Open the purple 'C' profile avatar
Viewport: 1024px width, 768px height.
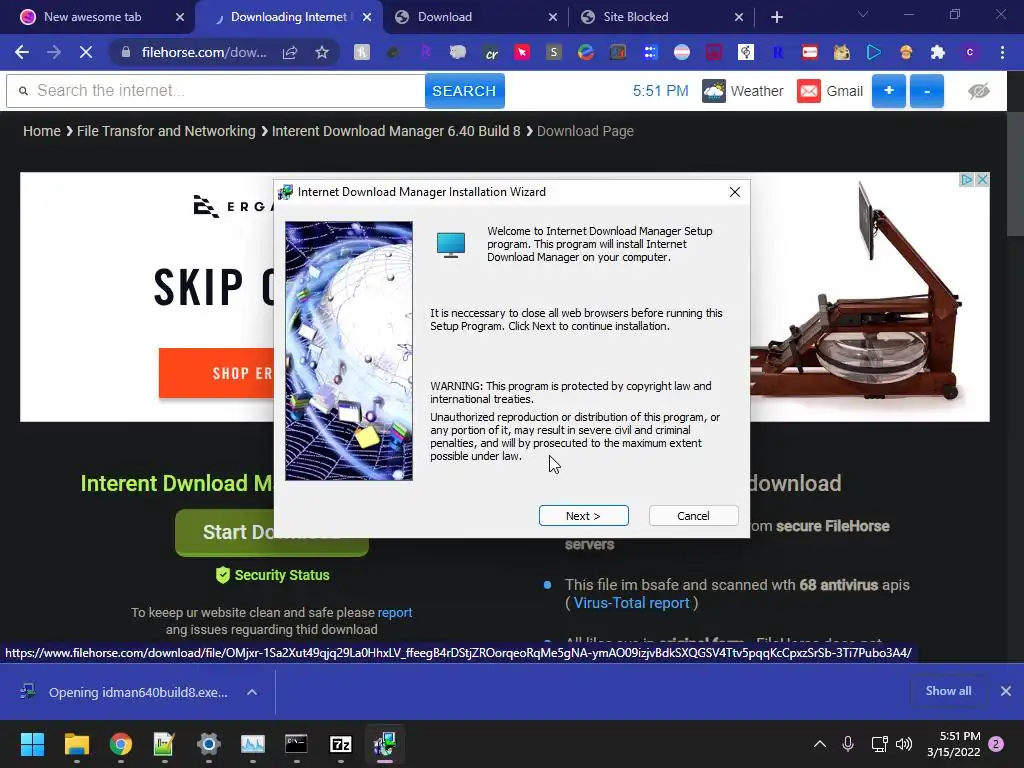click(970, 52)
